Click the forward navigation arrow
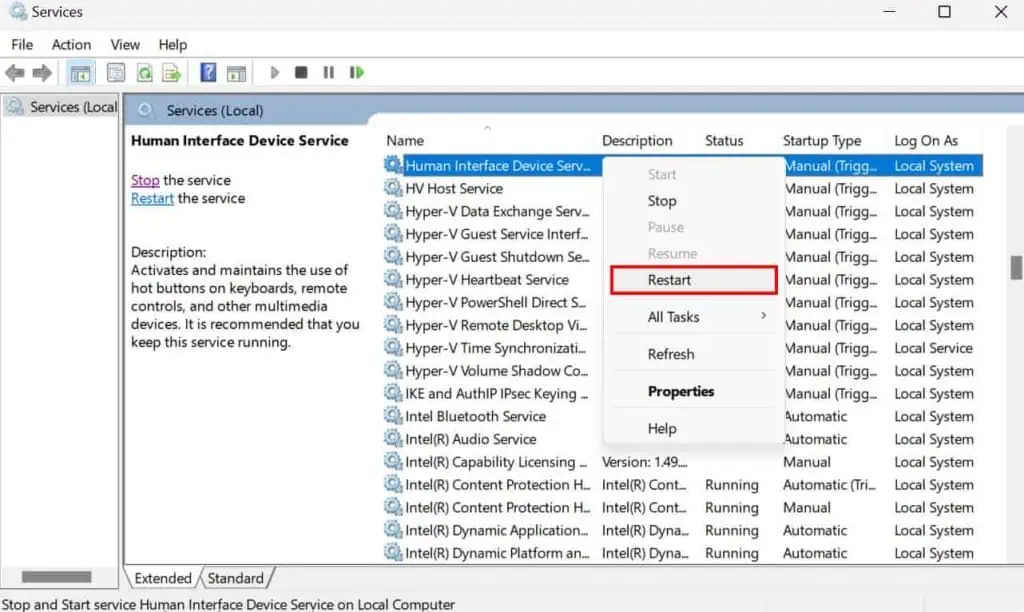Viewport: 1024px width, 612px height. click(x=40, y=71)
